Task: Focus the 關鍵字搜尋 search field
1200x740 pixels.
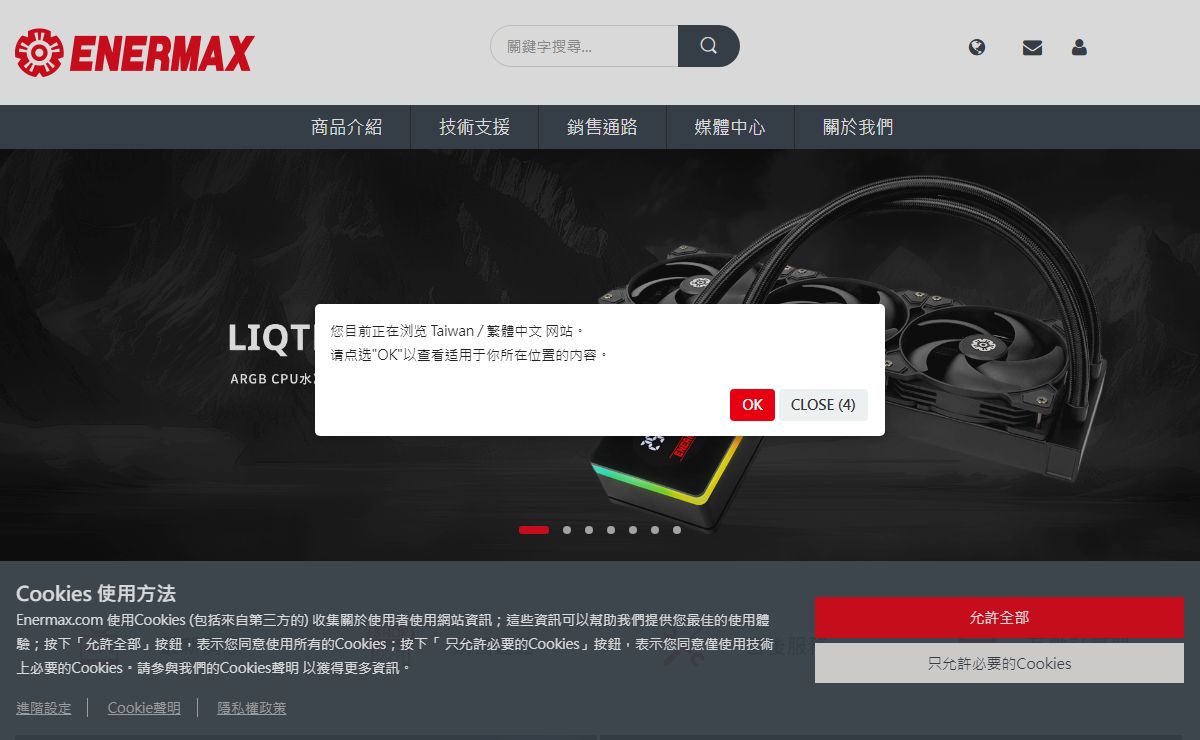Action: [x=584, y=46]
